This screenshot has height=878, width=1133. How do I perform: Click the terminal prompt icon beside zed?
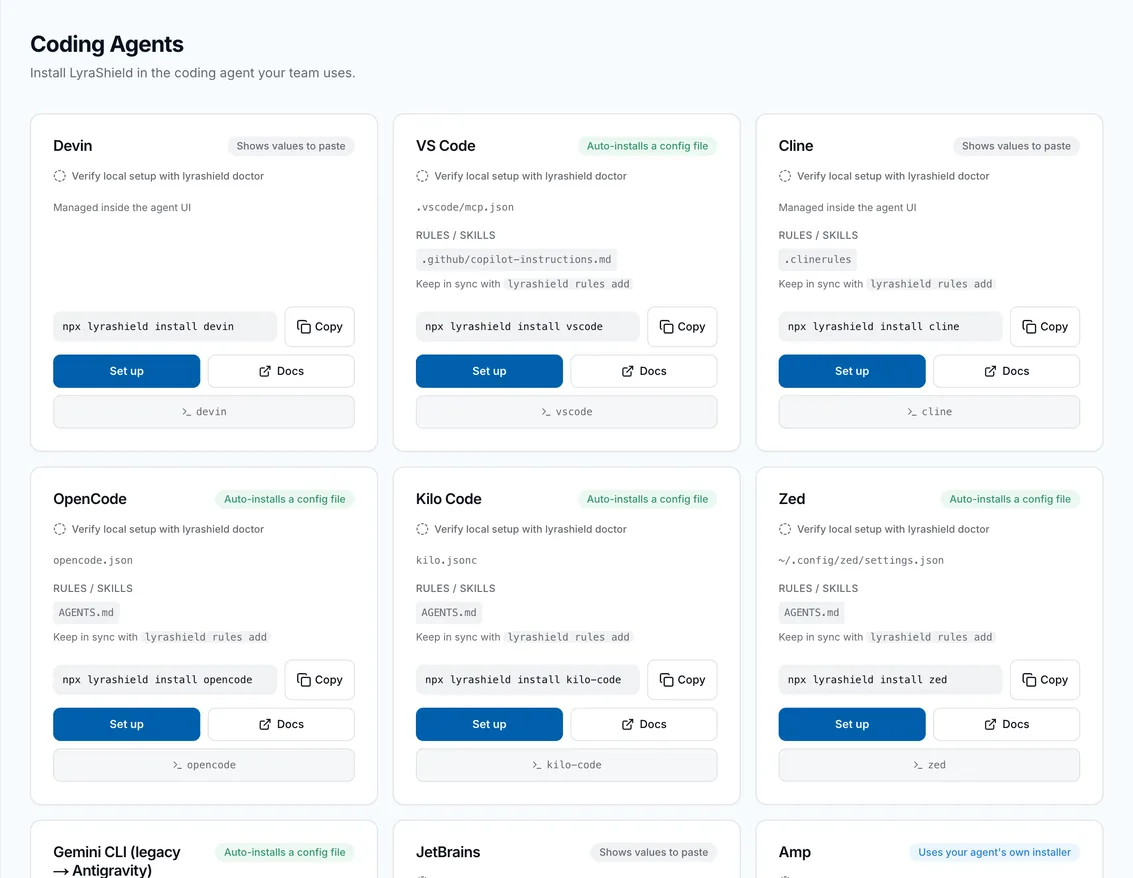click(918, 765)
